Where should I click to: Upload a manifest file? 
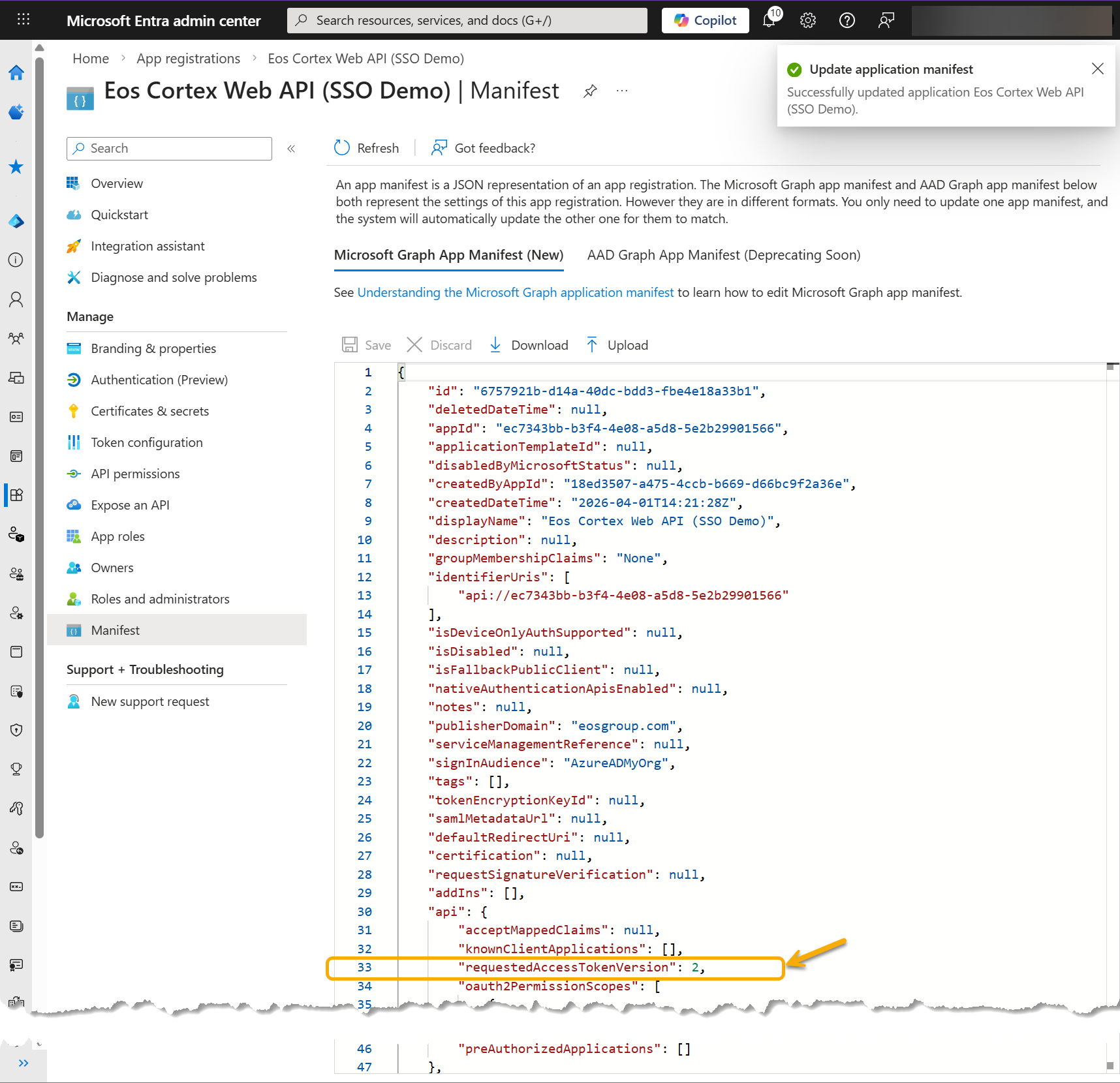(617, 345)
